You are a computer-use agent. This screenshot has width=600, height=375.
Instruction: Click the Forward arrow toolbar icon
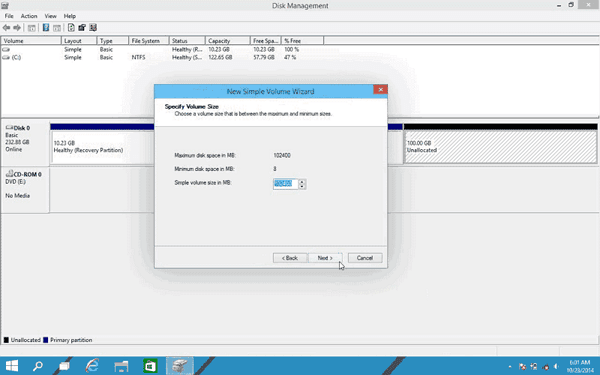17,28
